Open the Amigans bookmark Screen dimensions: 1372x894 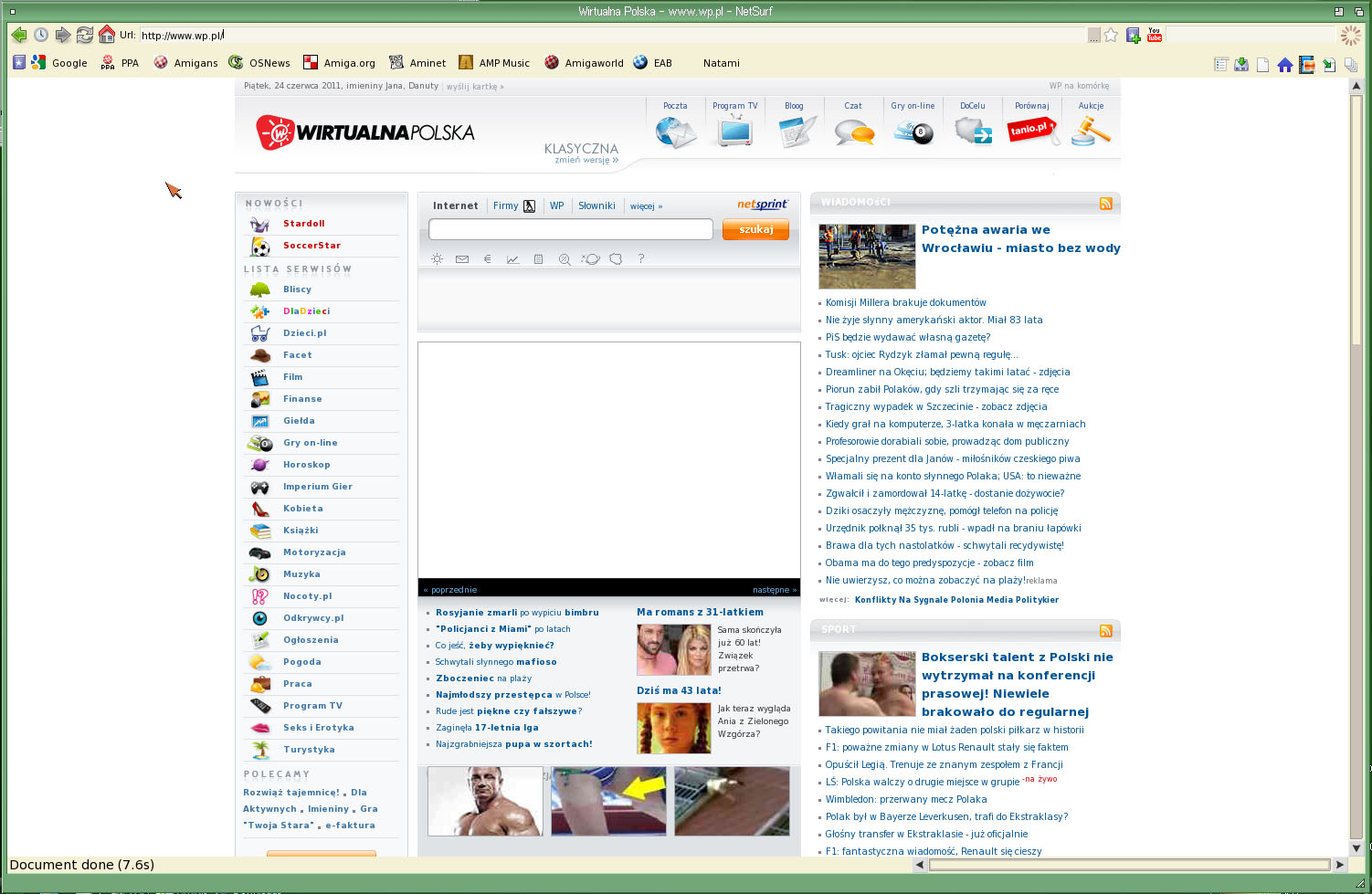pyautogui.click(x=185, y=63)
